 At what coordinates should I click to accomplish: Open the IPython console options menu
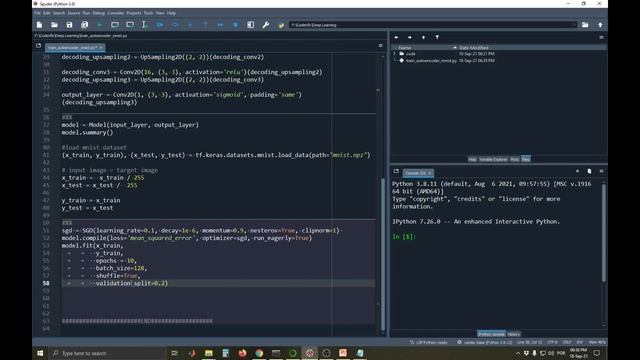tap(601, 171)
